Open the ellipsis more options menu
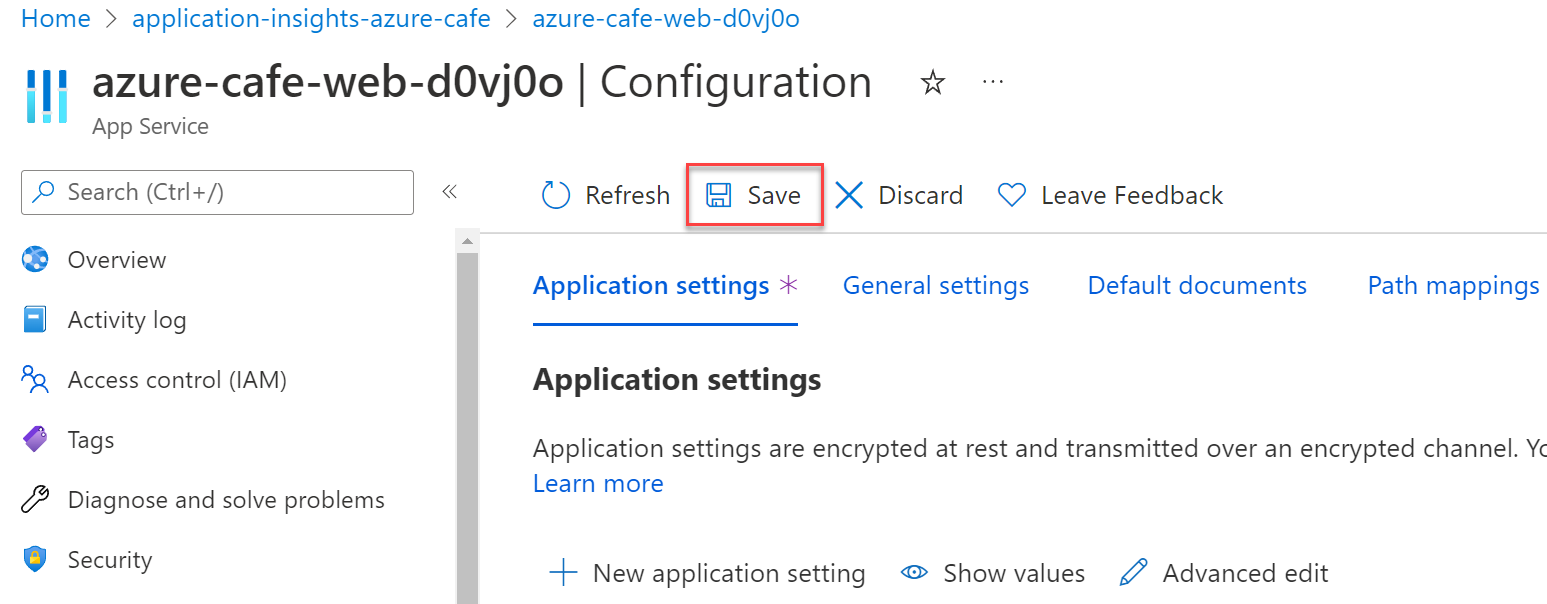The height and width of the screenshot is (604, 1547). point(992,82)
